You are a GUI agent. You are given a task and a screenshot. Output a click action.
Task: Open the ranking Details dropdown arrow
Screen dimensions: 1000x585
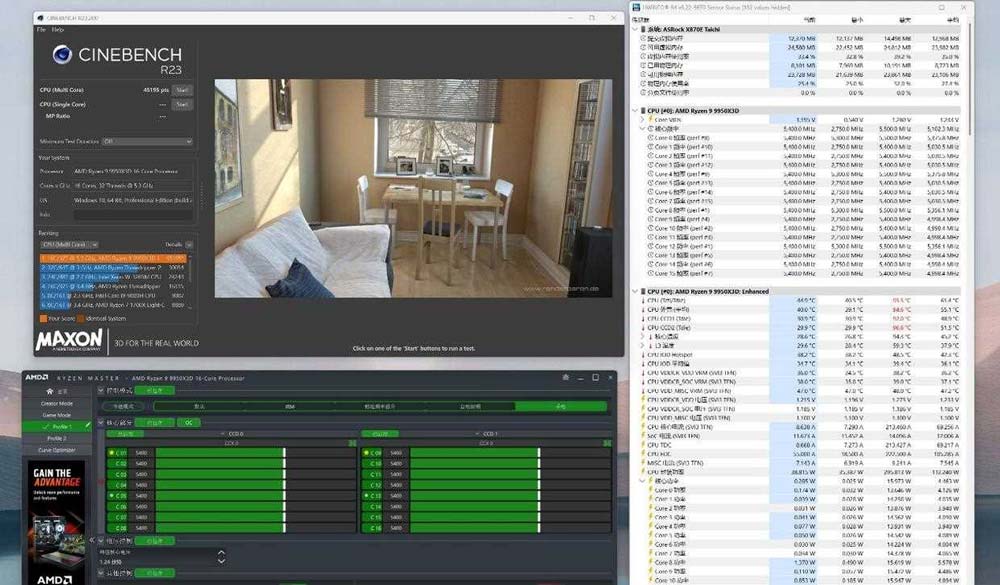(x=189, y=244)
